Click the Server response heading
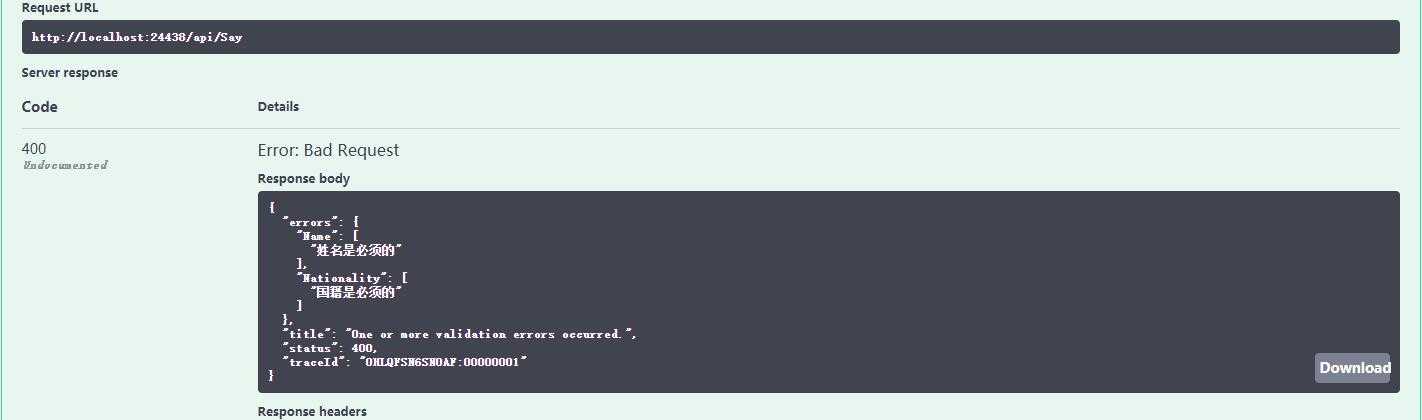The image size is (1422, 420). click(70, 73)
